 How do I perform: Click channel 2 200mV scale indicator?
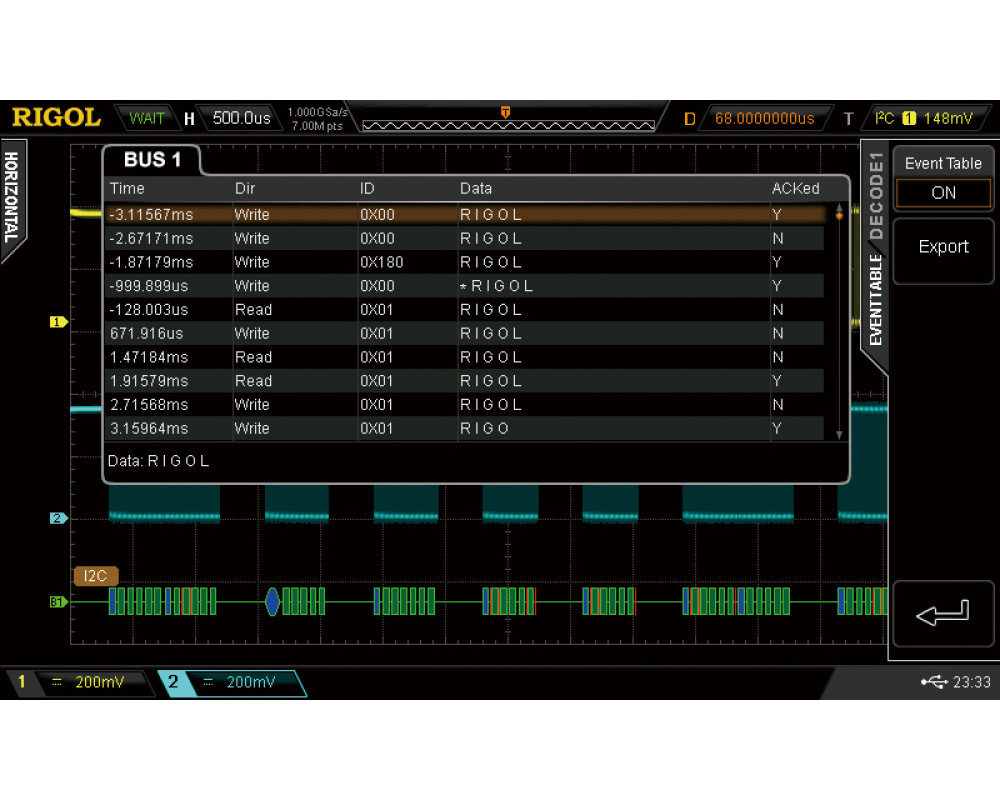(233, 682)
